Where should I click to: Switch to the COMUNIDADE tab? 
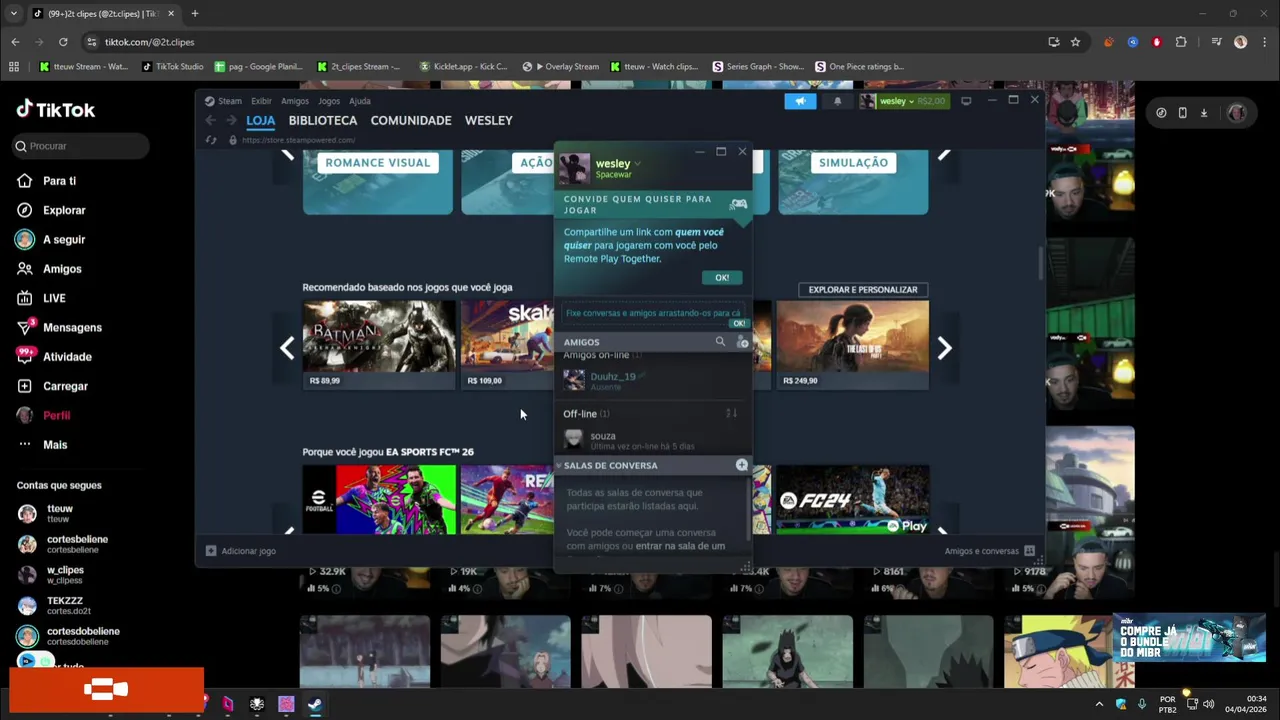411,120
